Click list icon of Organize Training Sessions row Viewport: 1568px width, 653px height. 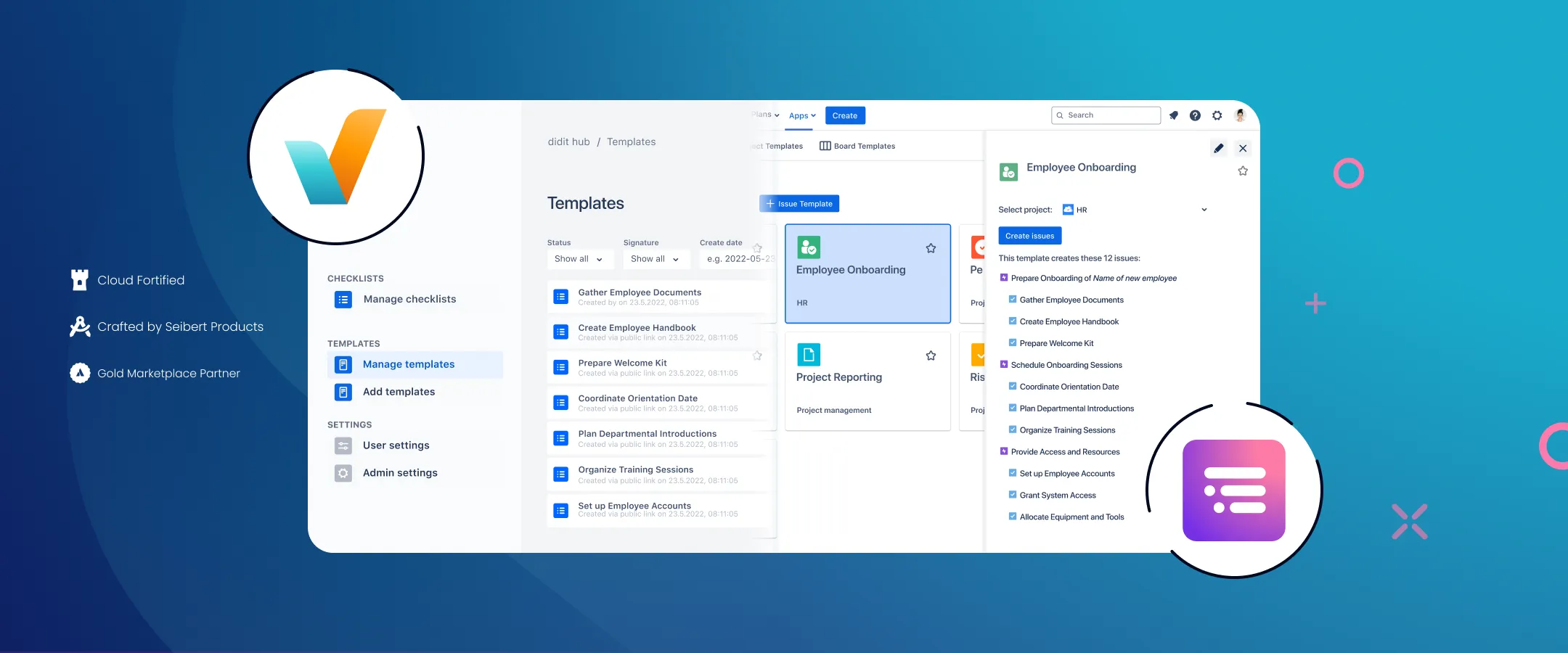560,475
